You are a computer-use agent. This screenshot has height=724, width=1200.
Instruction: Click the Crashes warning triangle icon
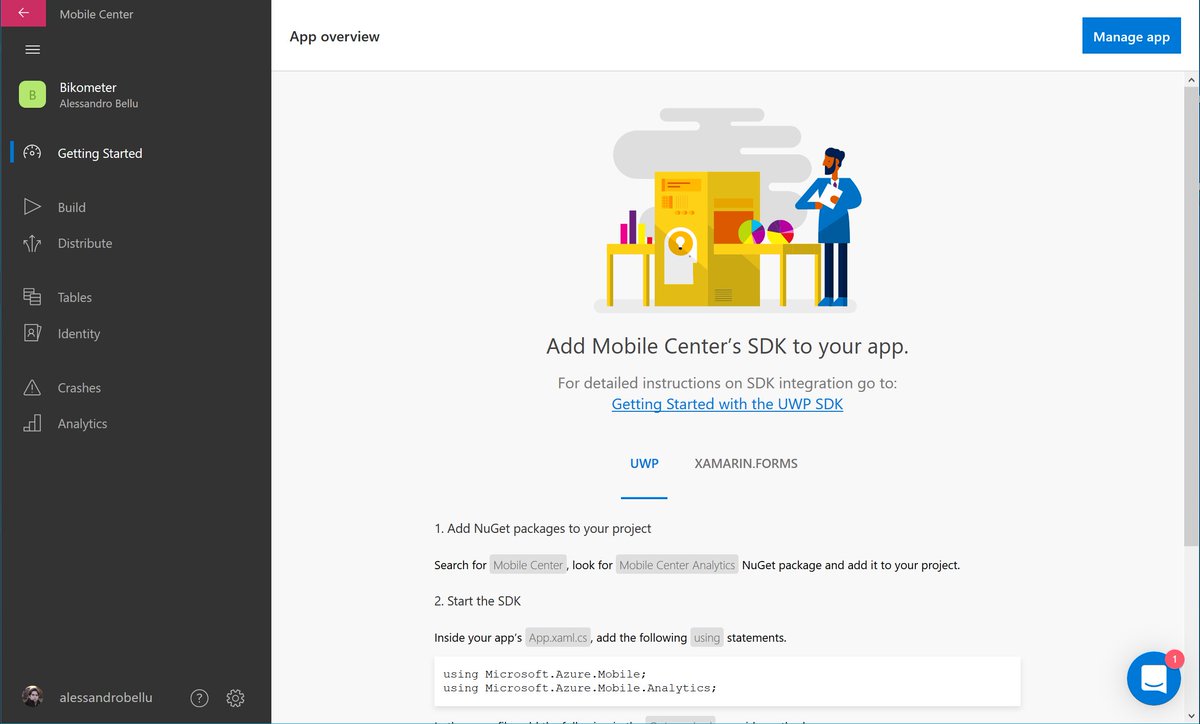click(x=32, y=387)
